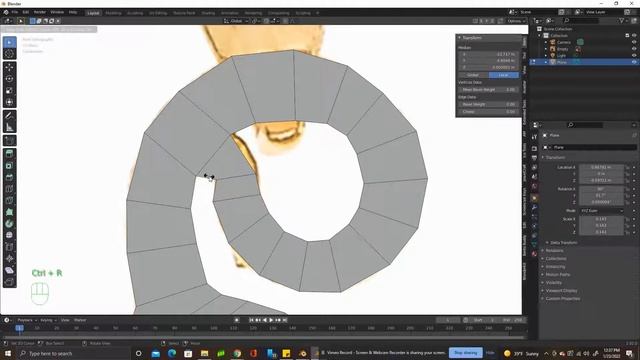Image resolution: width=640 pixels, height=360 pixels.
Task: Open the Render properties tab
Action: pyautogui.click(x=534, y=149)
